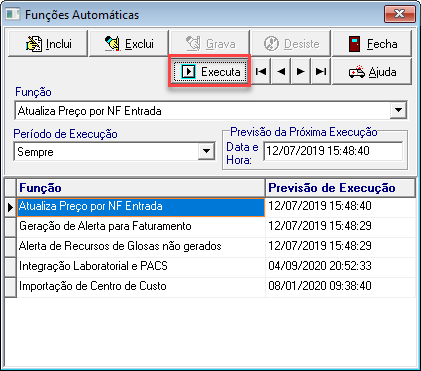Close the Funções Automáticas window

pos(400,14)
